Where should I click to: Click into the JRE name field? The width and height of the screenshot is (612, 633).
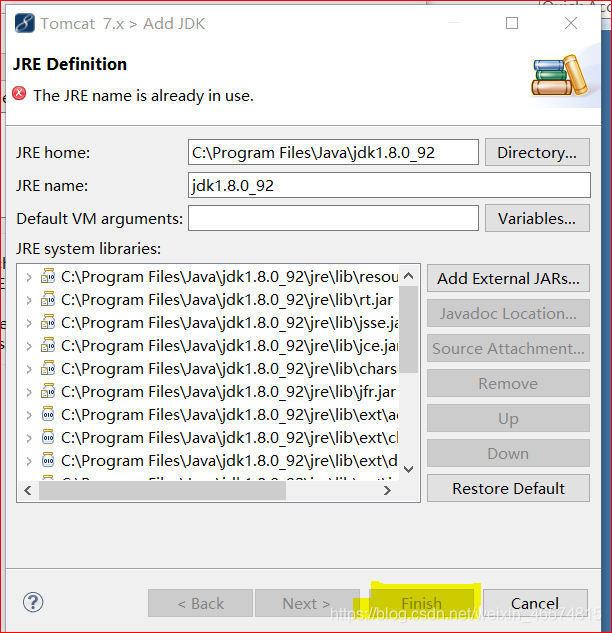pos(389,185)
